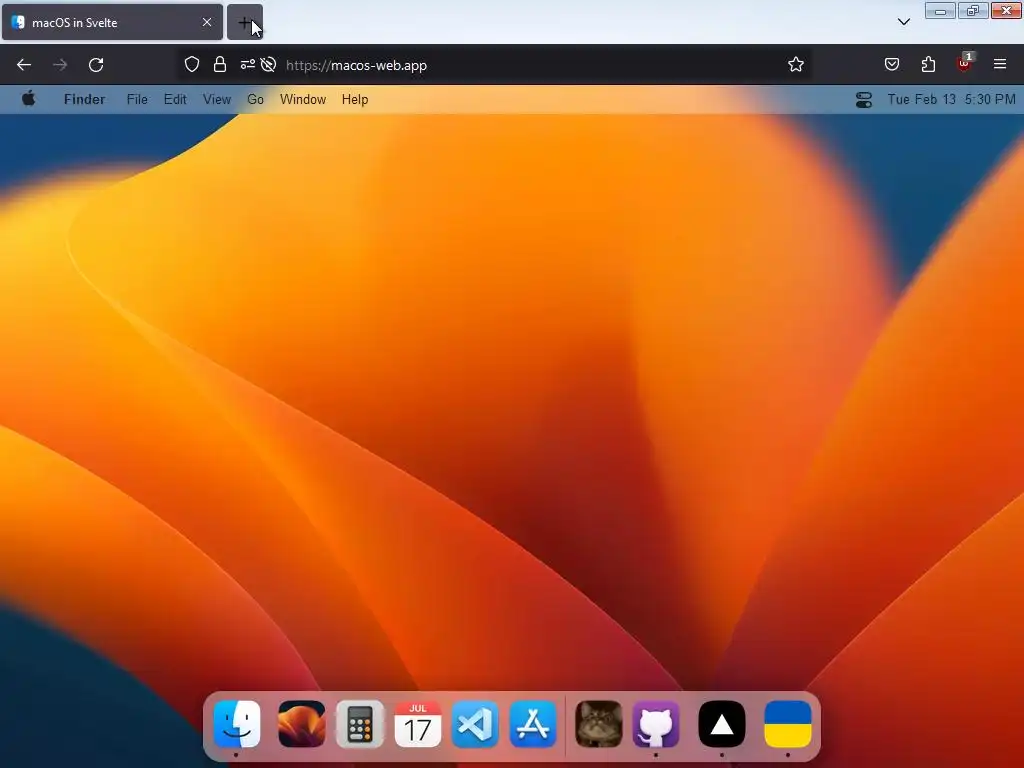Open the purple GitHub cat icon
The width and height of the screenshot is (1024, 768).
(656, 724)
